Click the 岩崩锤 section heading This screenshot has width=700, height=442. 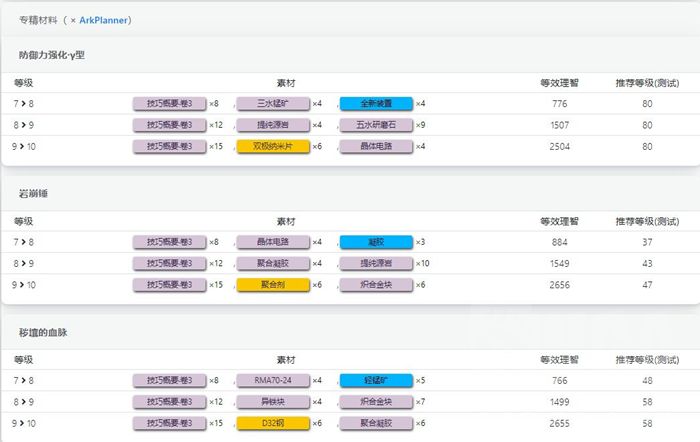pyautogui.click(x=35, y=192)
